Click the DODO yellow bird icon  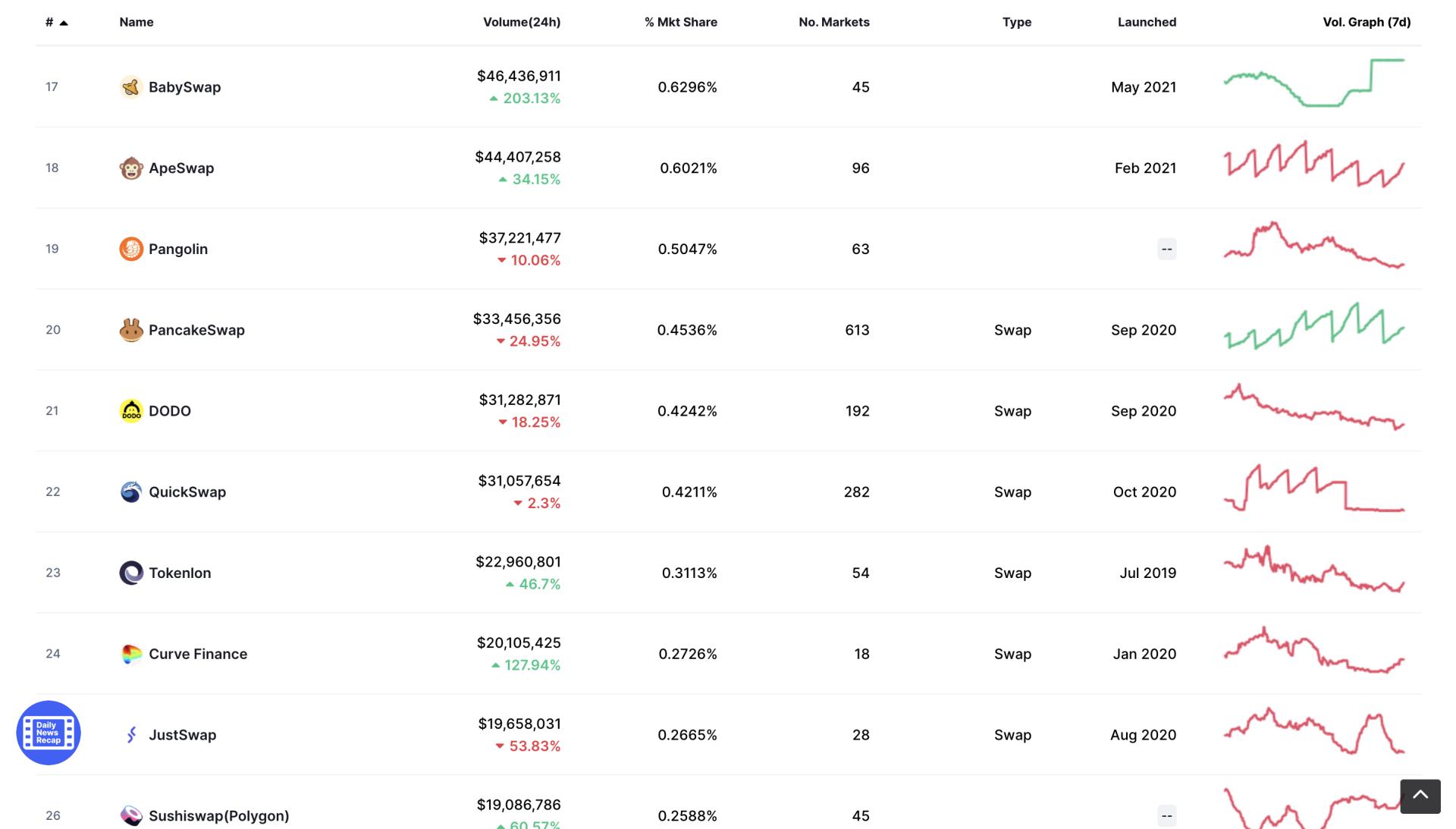tap(131, 411)
